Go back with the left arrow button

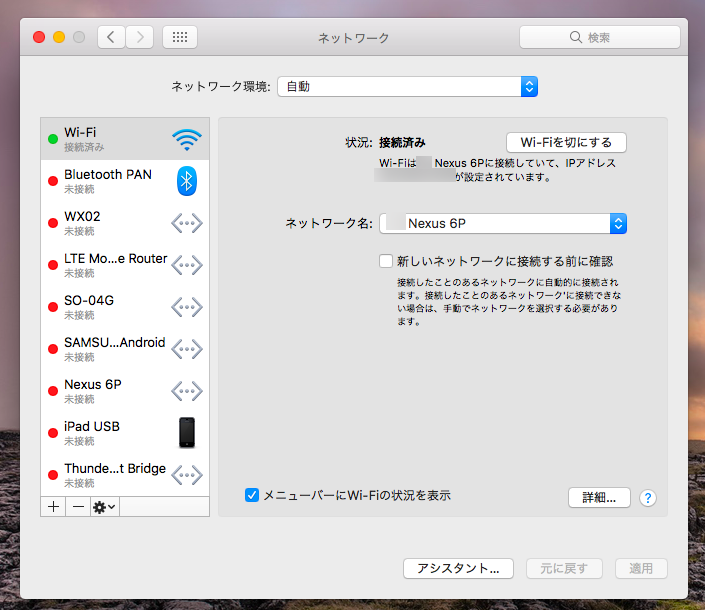pos(111,37)
